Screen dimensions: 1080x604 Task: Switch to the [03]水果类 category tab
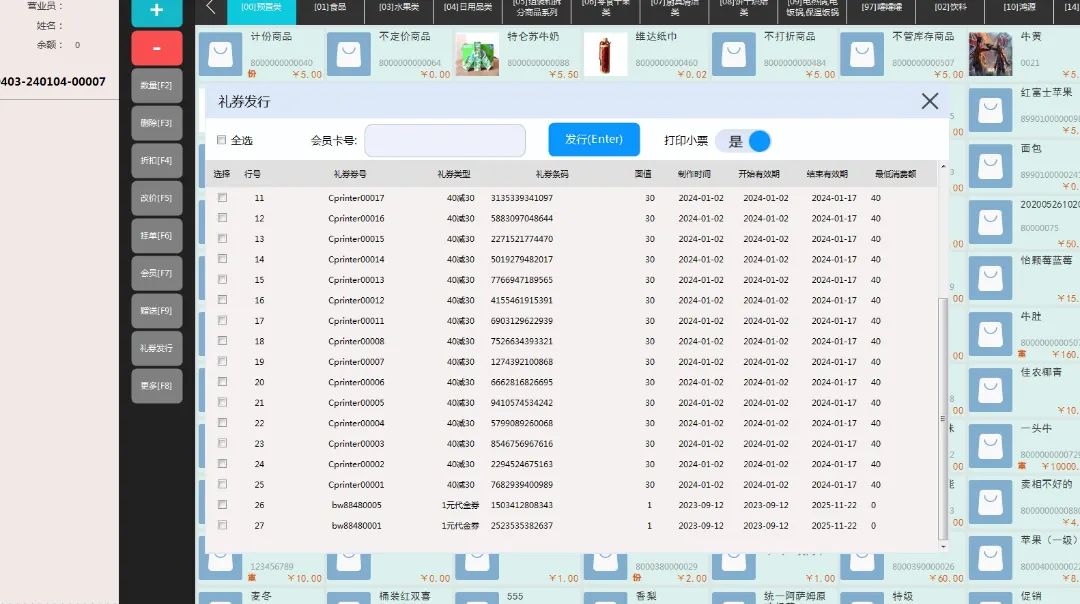click(399, 8)
